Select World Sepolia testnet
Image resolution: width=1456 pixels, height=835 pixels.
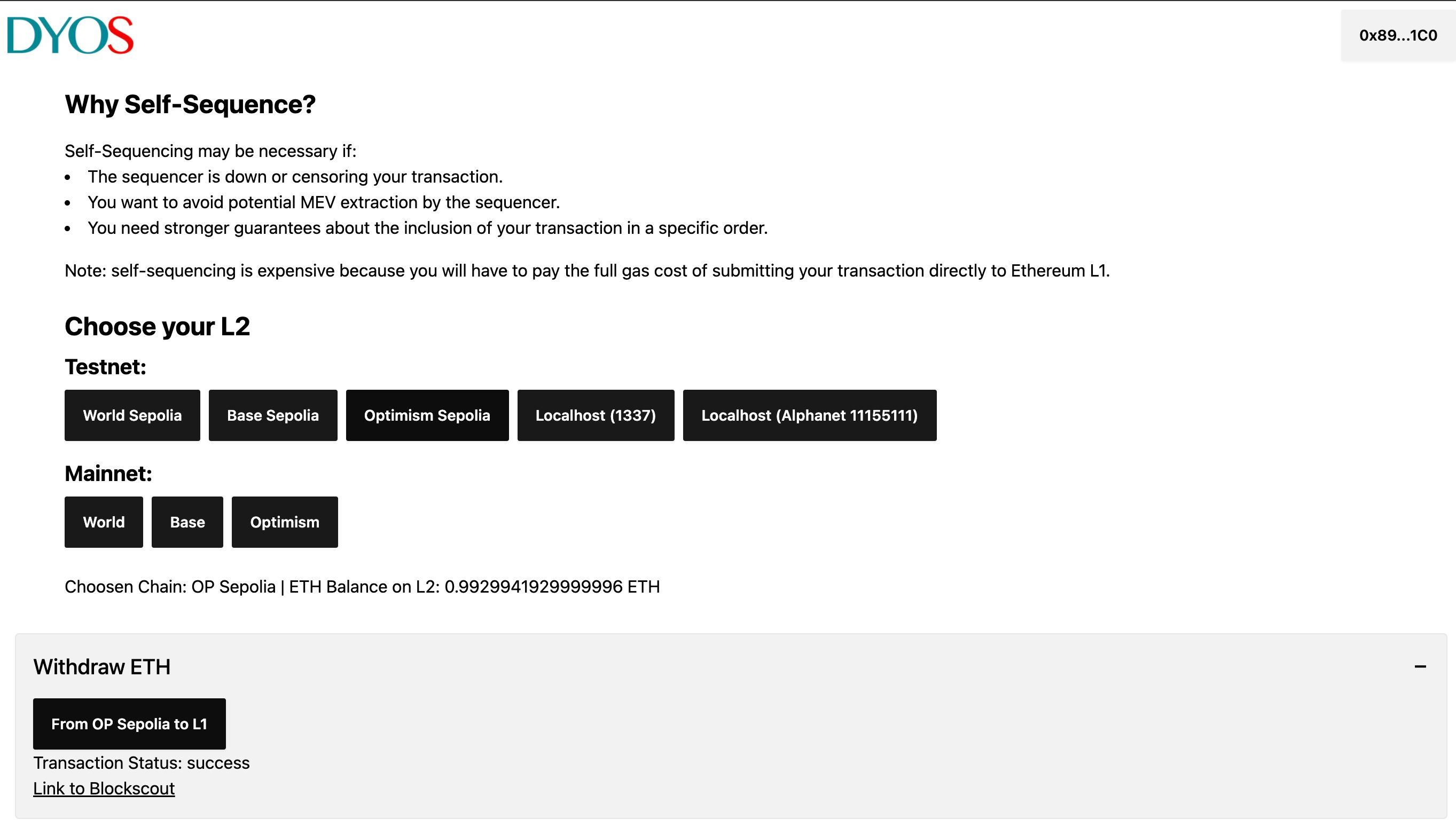click(132, 415)
